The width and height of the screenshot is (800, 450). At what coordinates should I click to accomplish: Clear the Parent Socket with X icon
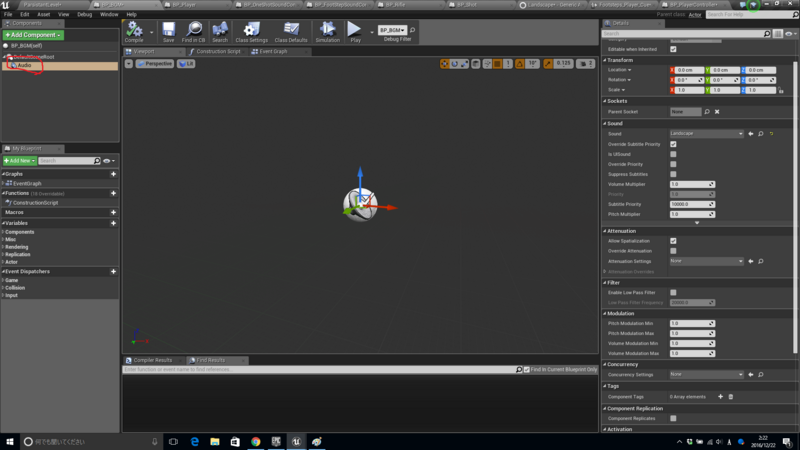(717, 112)
